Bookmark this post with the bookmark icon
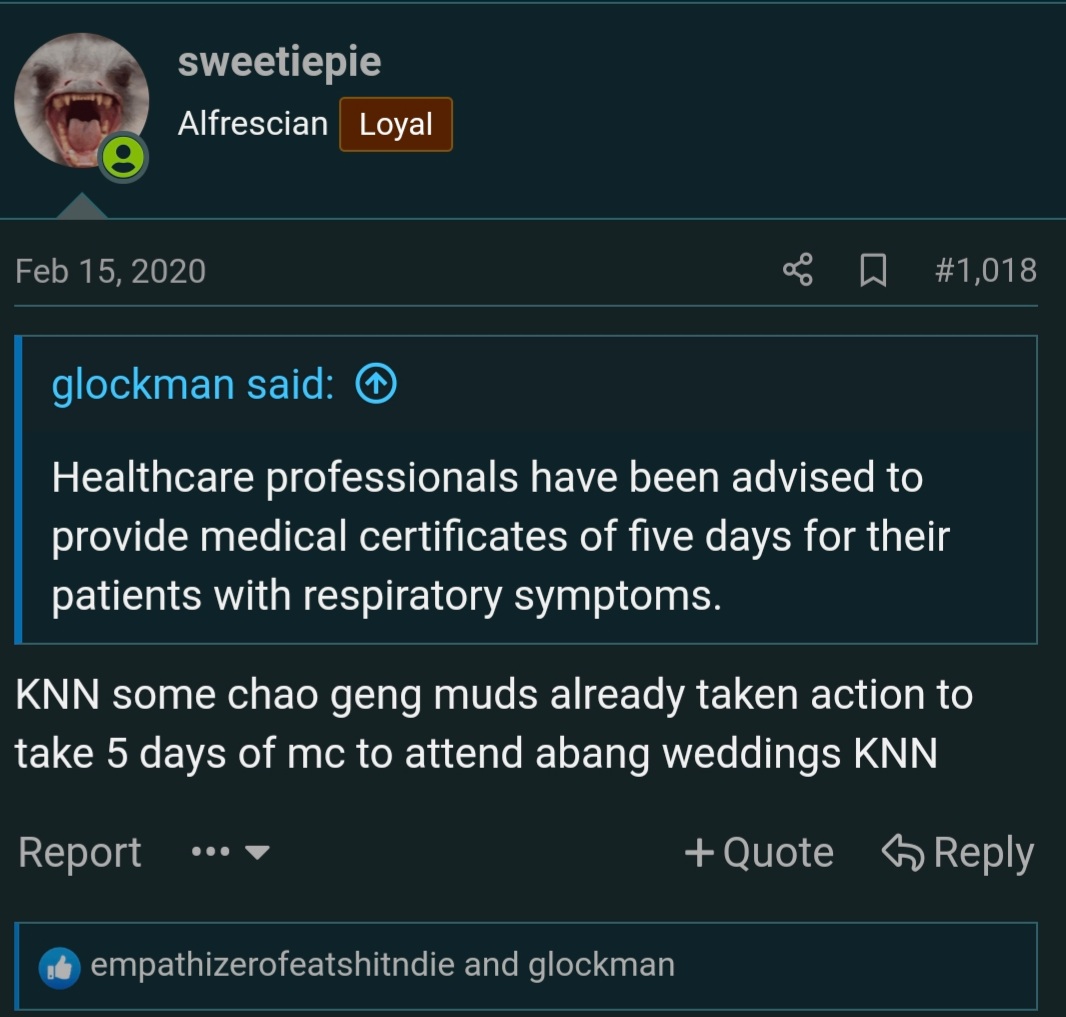This screenshot has width=1066, height=1017. pyautogui.click(x=873, y=270)
